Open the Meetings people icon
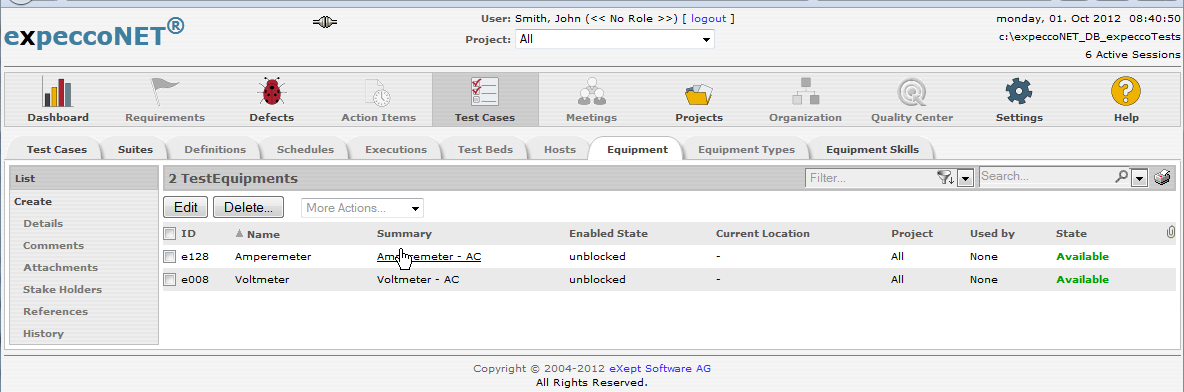 point(591,92)
